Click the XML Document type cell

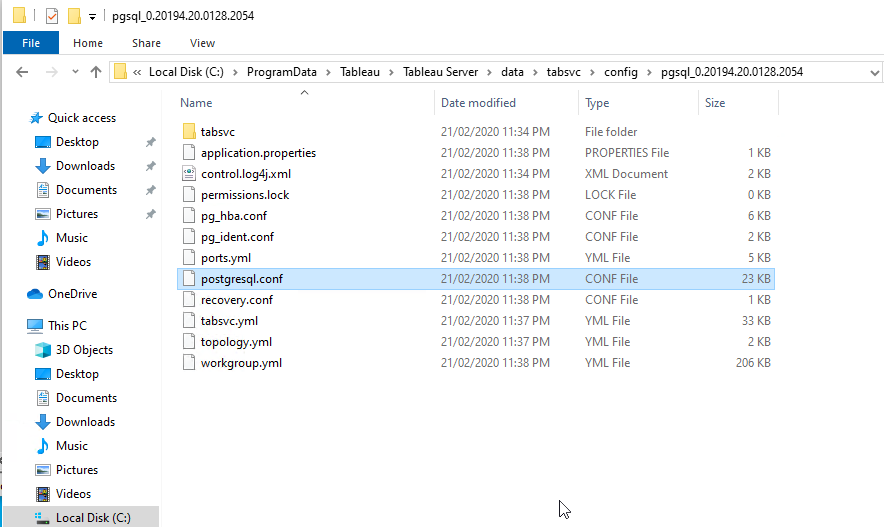(x=626, y=174)
